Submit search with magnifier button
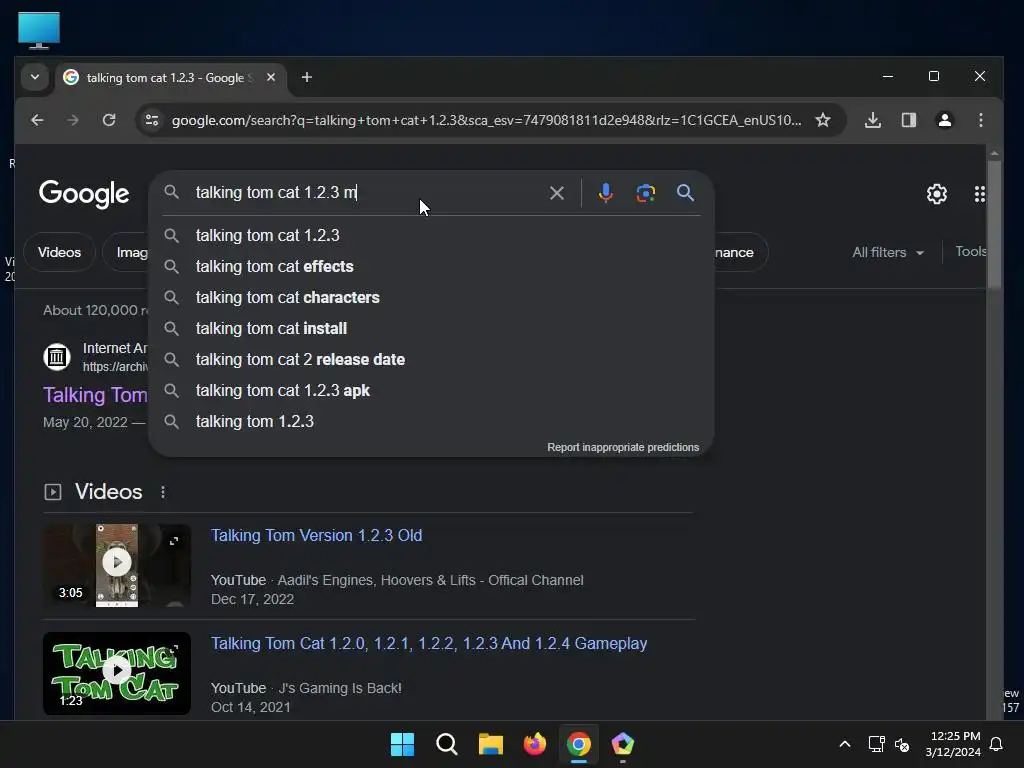Screen dimensions: 1024x768 tap(685, 193)
